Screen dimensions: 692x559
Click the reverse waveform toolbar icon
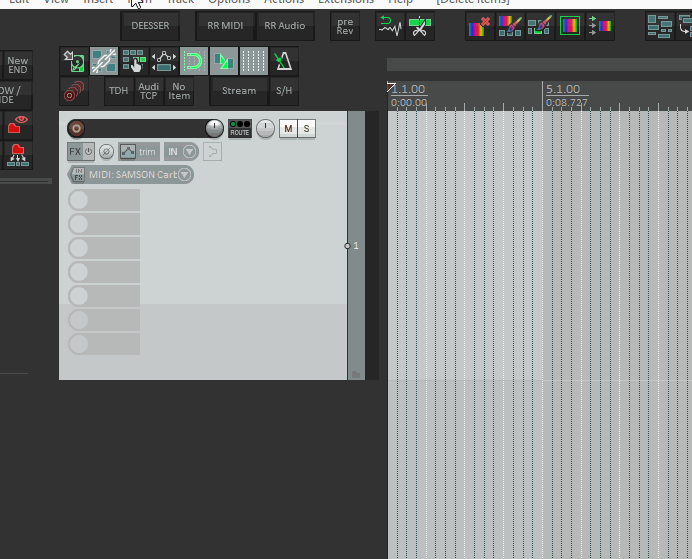(x=390, y=26)
